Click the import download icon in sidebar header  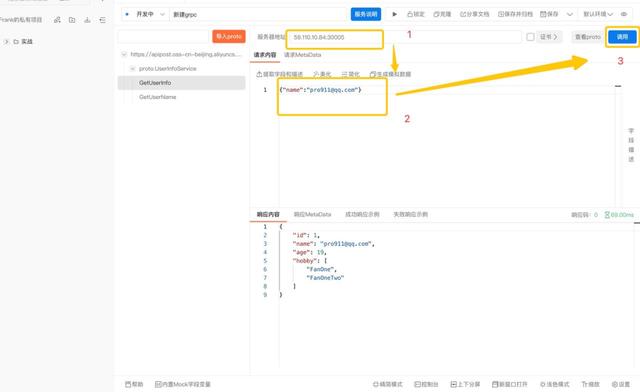pos(87,20)
